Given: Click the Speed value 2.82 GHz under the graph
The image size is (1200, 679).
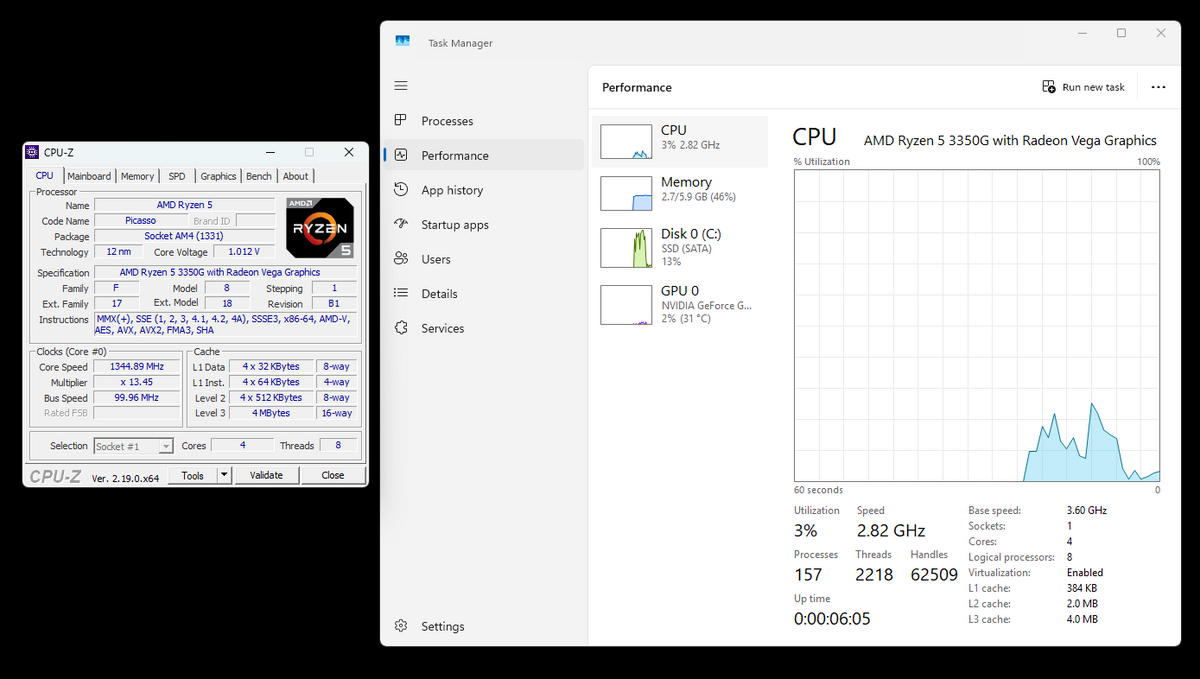Looking at the screenshot, I should [891, 531].
